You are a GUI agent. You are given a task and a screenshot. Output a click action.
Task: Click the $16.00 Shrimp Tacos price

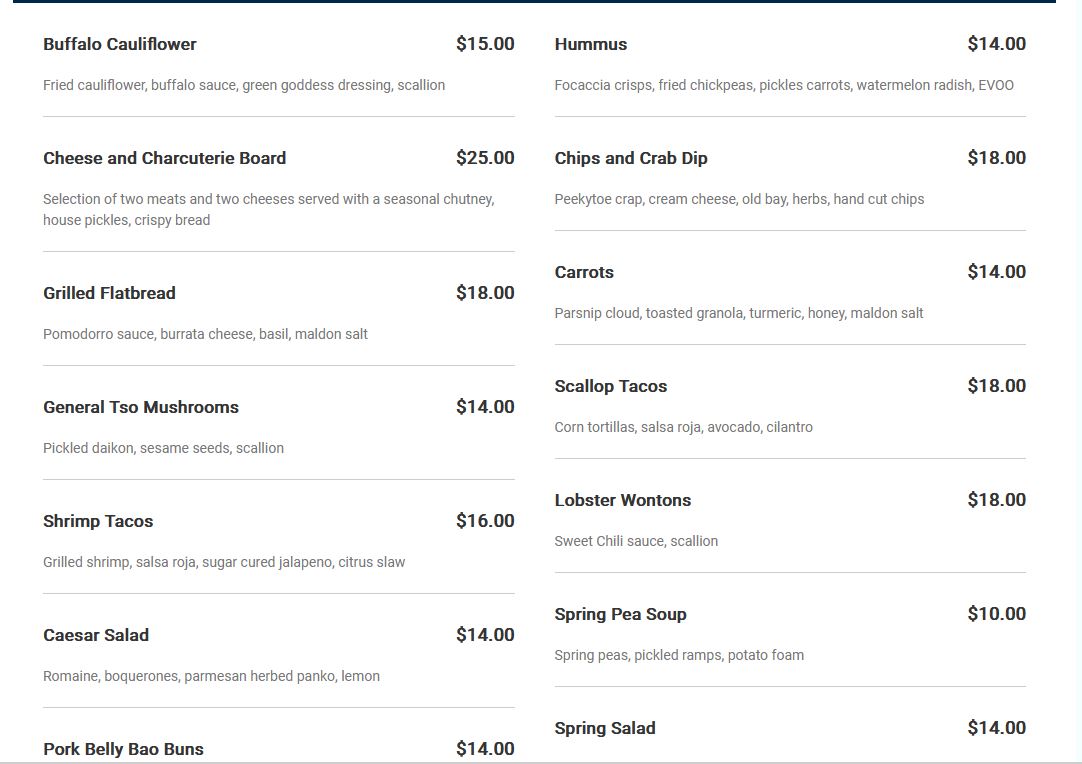pos(485,521)
